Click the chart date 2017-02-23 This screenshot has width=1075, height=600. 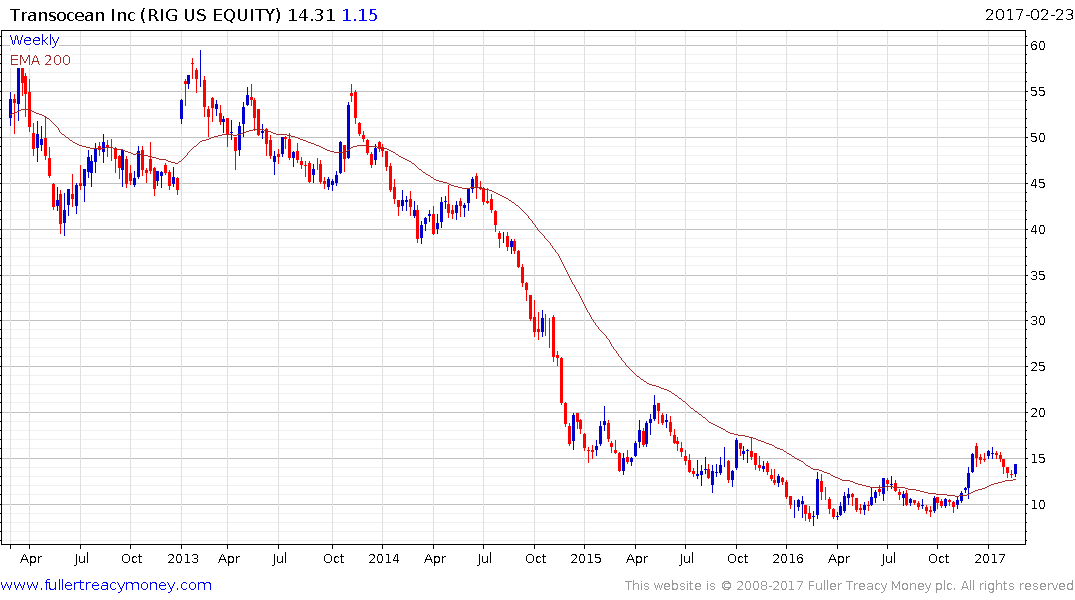(x=1028, y=14)
